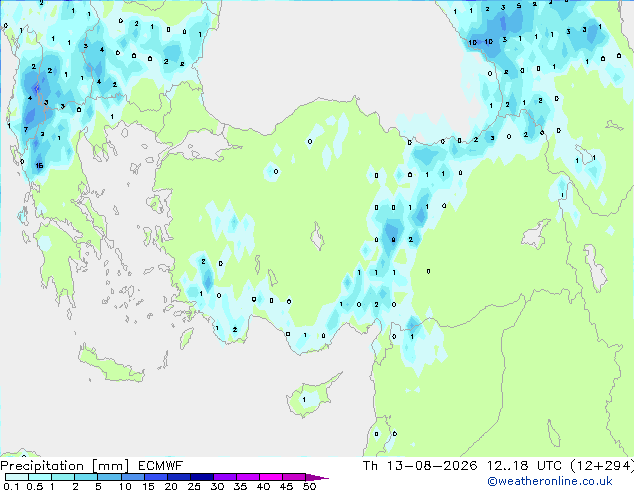
Task: Click the 0.5–1 mm legend color swatch
Action: [x=40, y=477]
